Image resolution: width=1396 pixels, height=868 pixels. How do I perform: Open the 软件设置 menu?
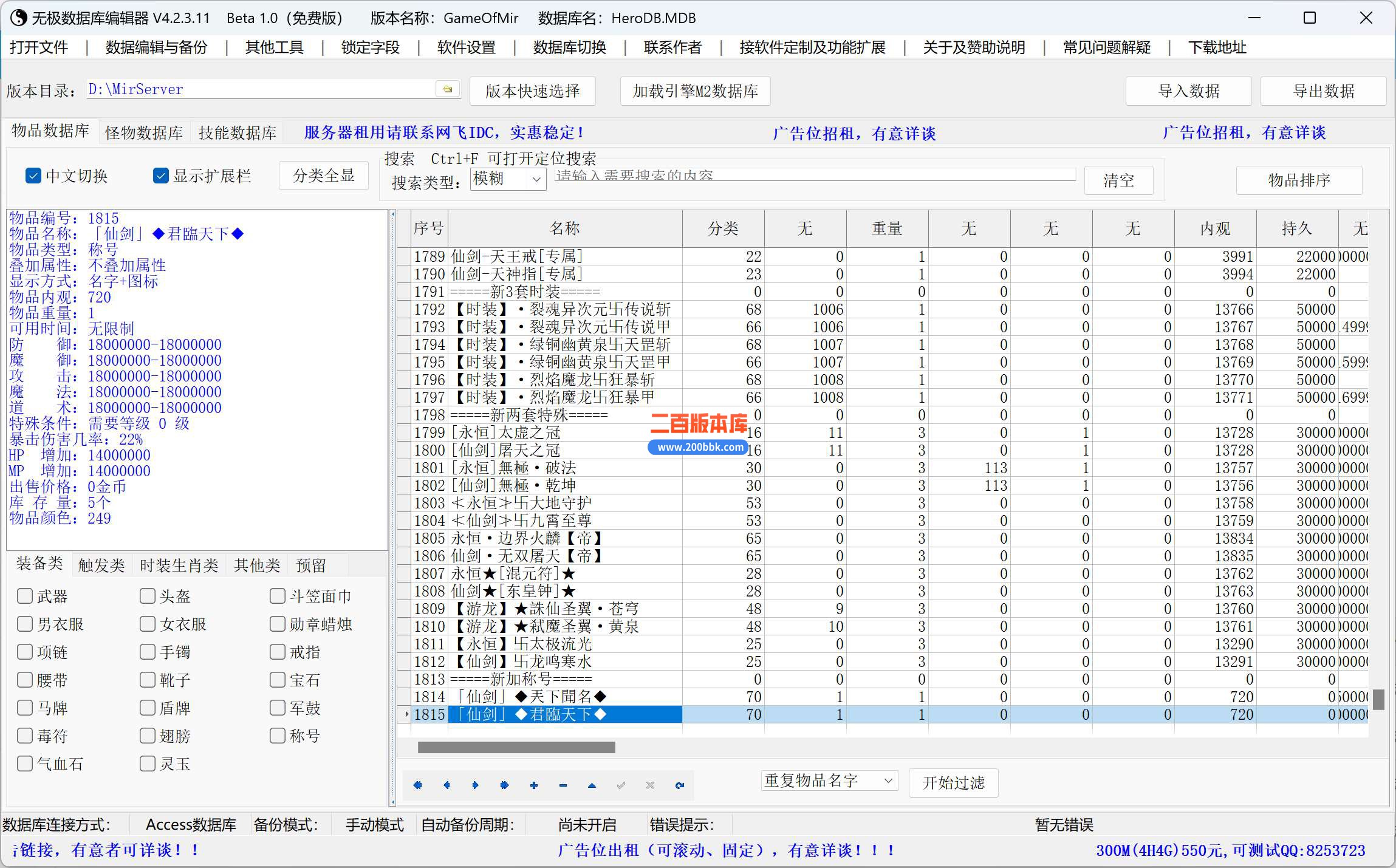click(467, 47)
